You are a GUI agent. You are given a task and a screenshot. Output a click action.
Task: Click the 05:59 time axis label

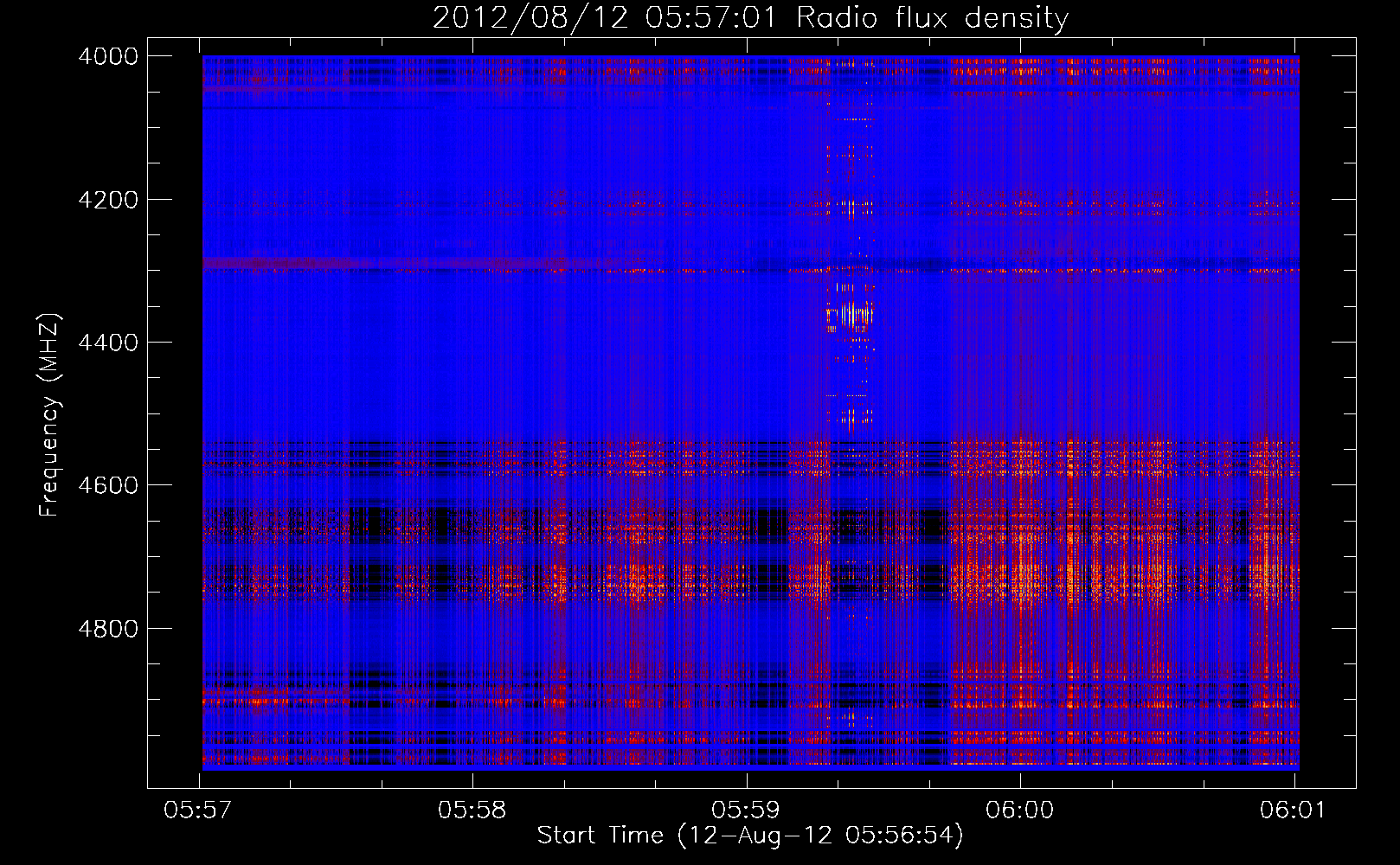point(746,810)
